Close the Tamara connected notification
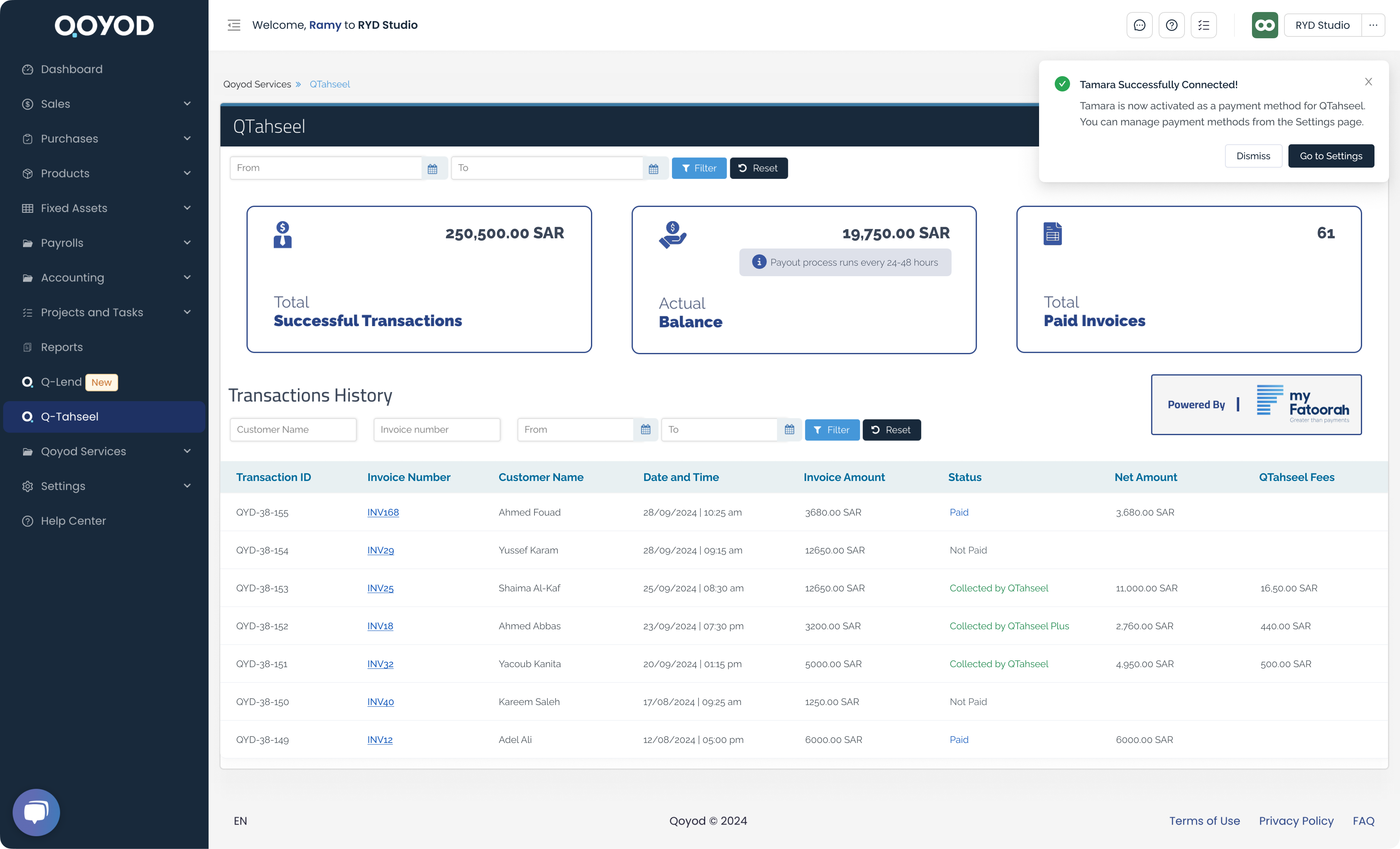 click(x=1368, y=82)
